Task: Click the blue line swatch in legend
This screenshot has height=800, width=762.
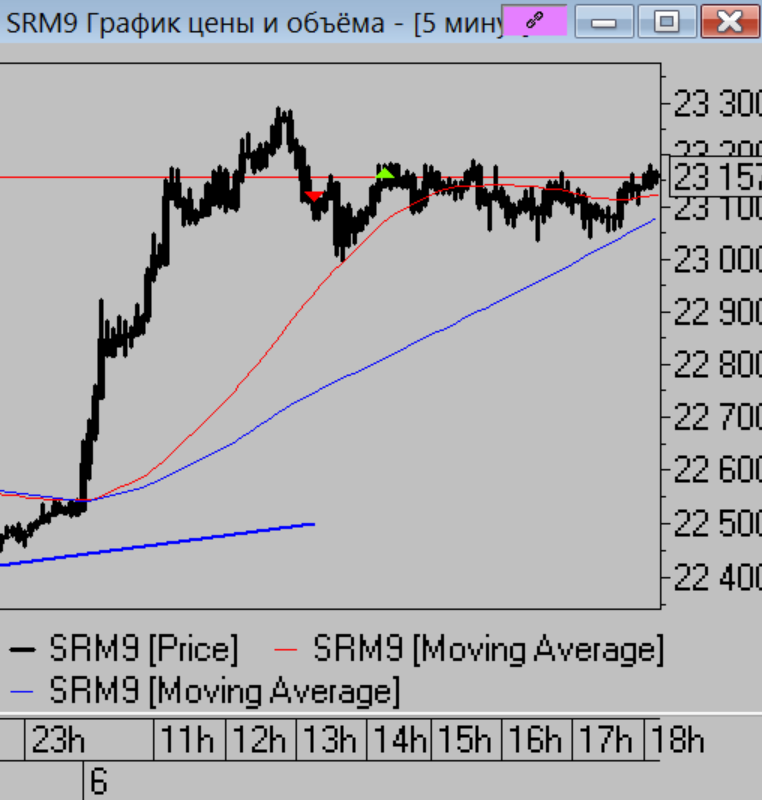Action: pyautogui.click(x=24, y=691)
